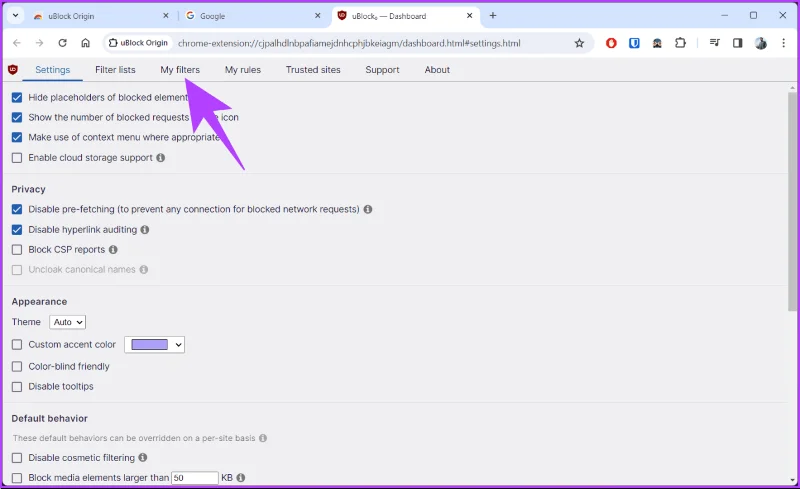Show info for Block CSP reports

(x=113, y=250)
